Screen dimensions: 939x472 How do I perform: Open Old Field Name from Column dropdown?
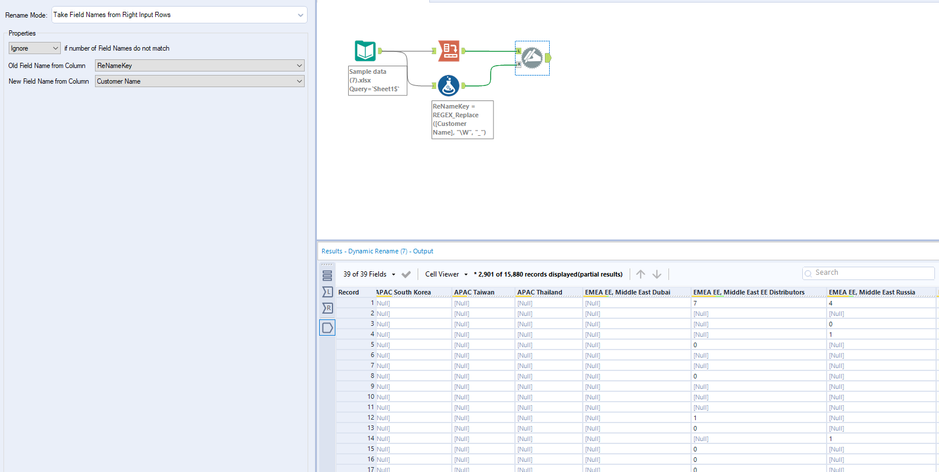click(200, 66)
